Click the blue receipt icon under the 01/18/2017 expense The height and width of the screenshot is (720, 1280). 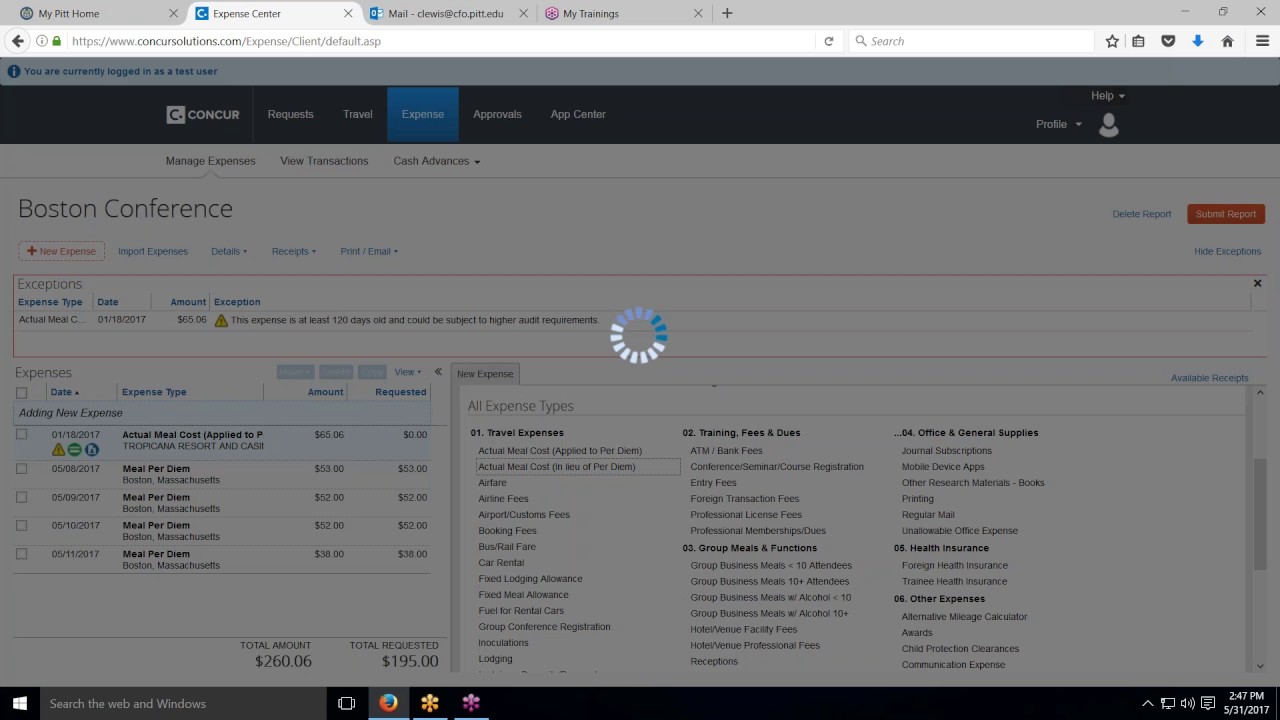[x=91, y=450]
